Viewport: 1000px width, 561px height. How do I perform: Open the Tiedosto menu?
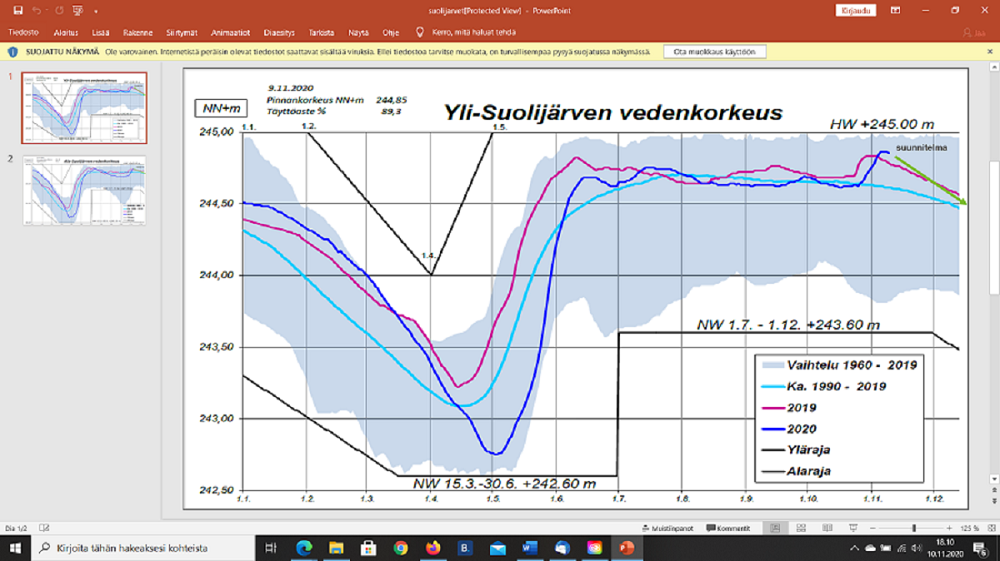tap(24, 33)
